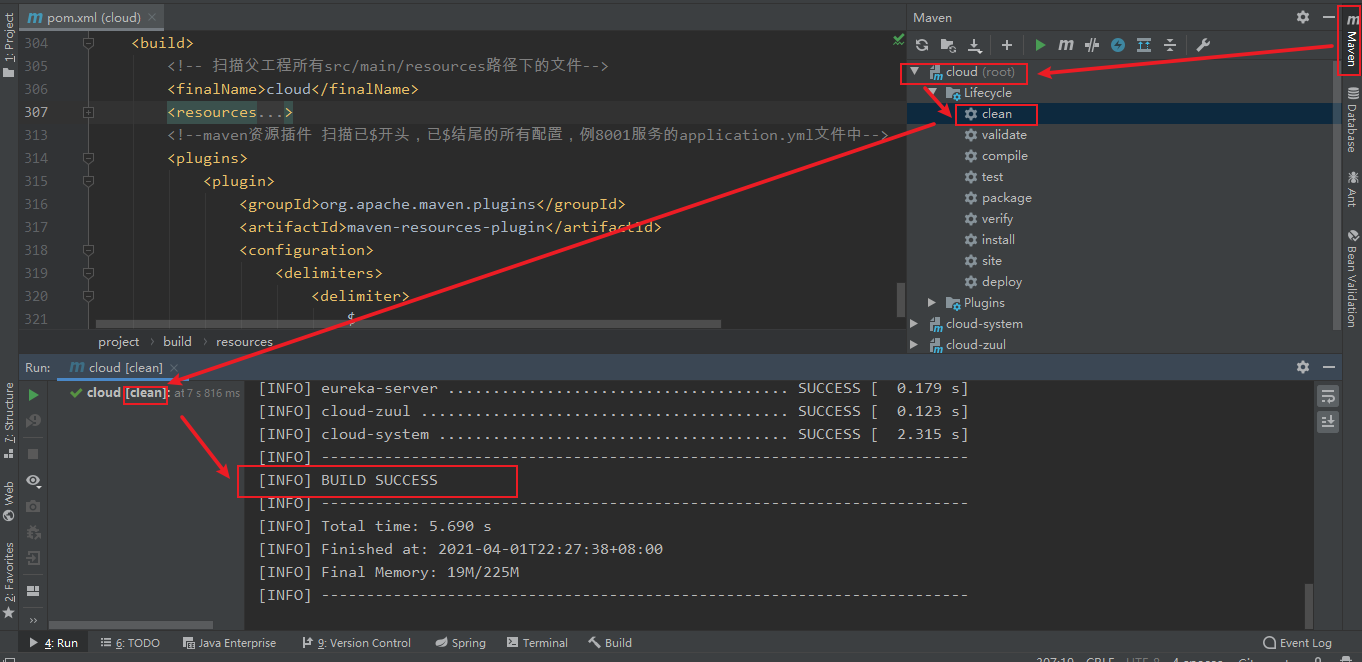Toggle skip tests mode lightning icon
The image size is (1362, 662).
[1118, 45]
